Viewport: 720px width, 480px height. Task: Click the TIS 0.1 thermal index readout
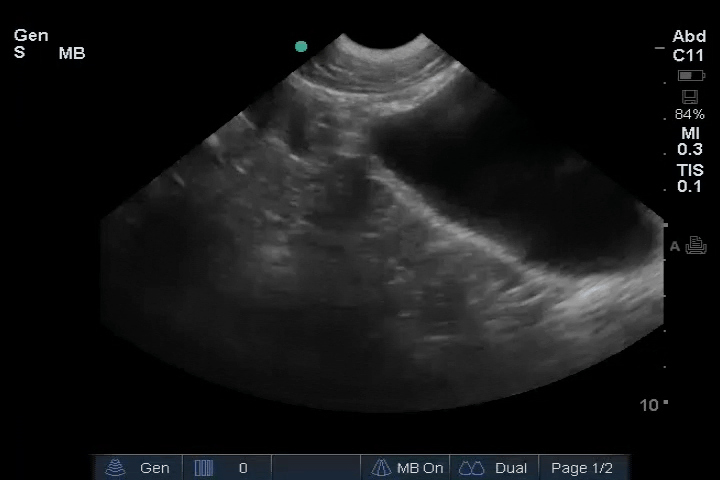tap(690, 178)
